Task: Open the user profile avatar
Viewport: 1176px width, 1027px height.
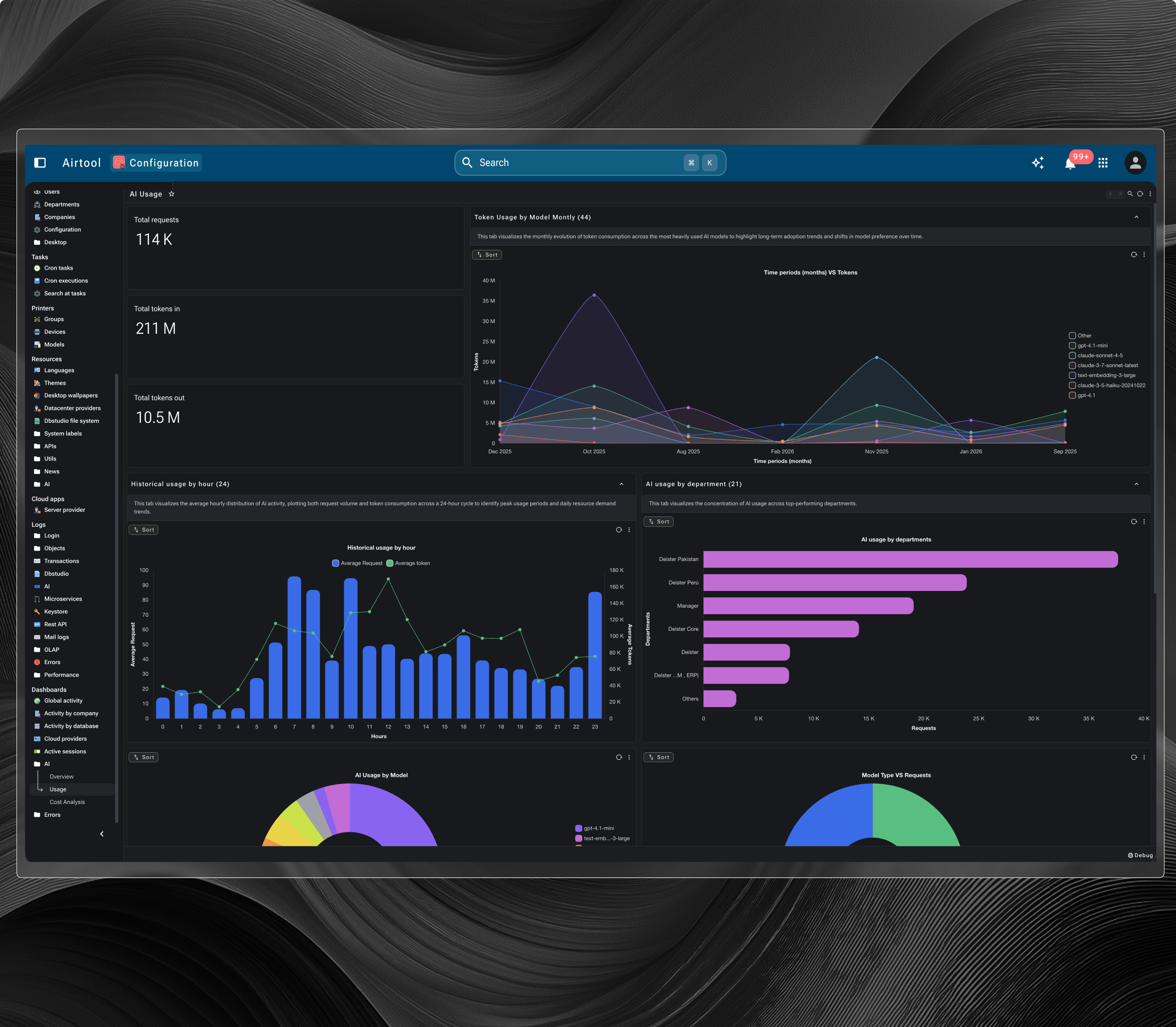Action: tap(1135, 163)
